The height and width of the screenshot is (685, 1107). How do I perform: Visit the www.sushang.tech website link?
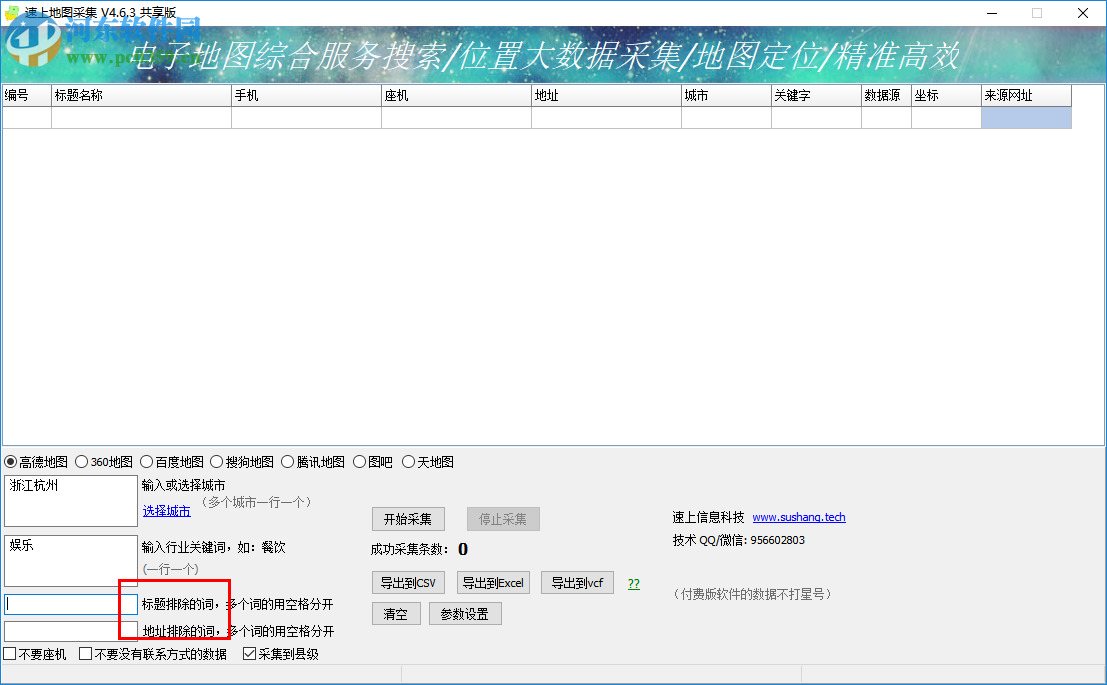(x=798, y=517)
